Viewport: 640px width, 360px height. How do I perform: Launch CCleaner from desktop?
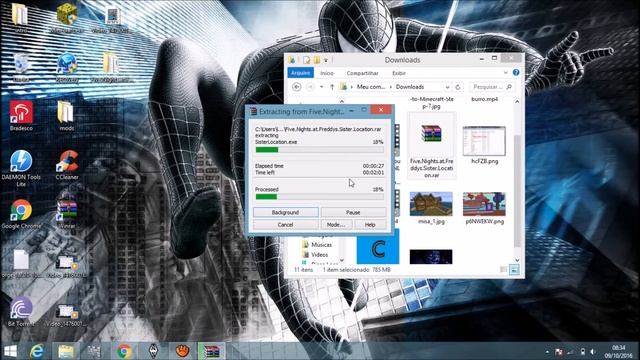pos(67,165)
